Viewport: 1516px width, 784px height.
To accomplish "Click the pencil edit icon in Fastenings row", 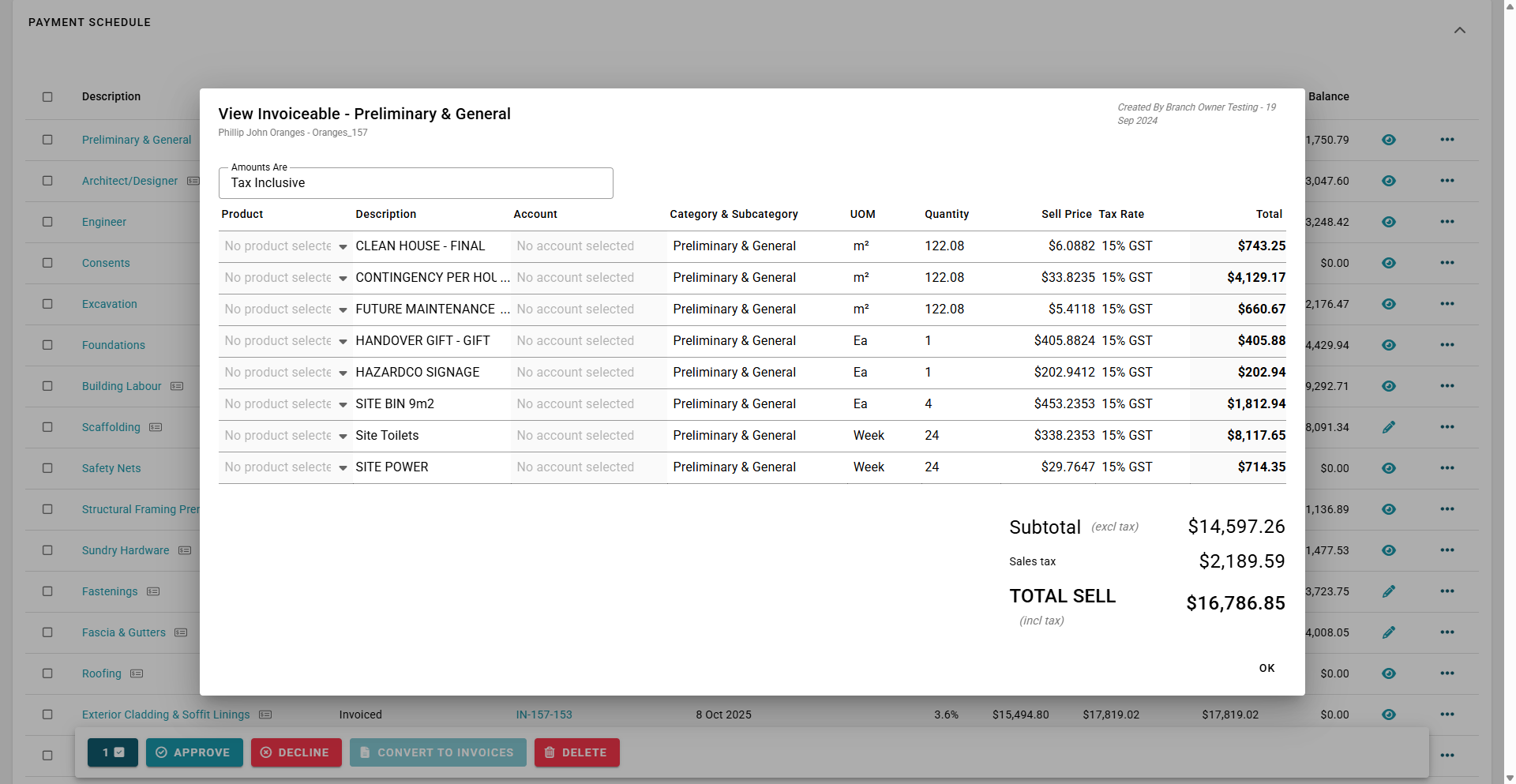I will click(1389, 591).
